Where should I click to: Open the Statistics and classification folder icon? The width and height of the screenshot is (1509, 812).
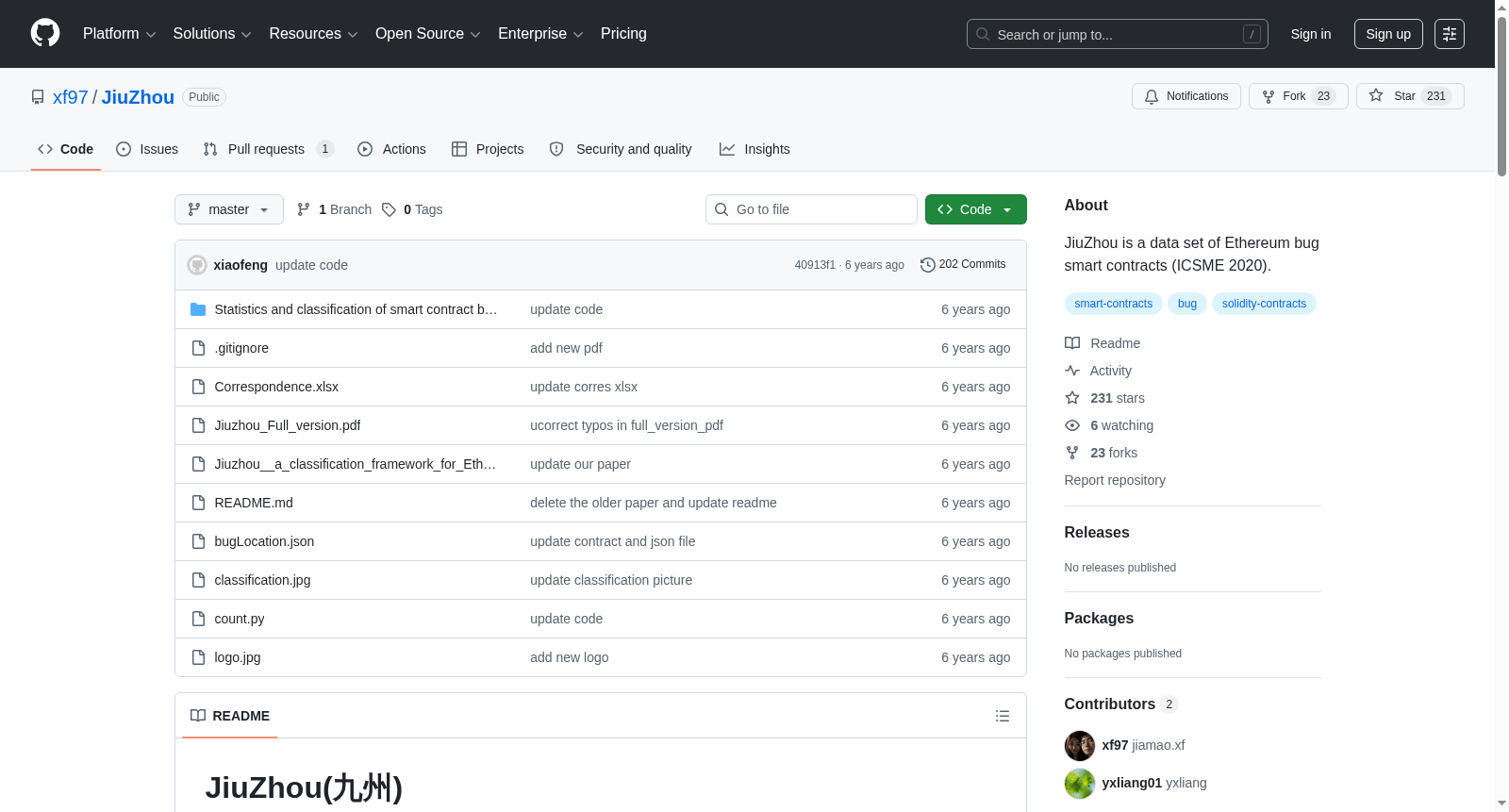(198, 309)
